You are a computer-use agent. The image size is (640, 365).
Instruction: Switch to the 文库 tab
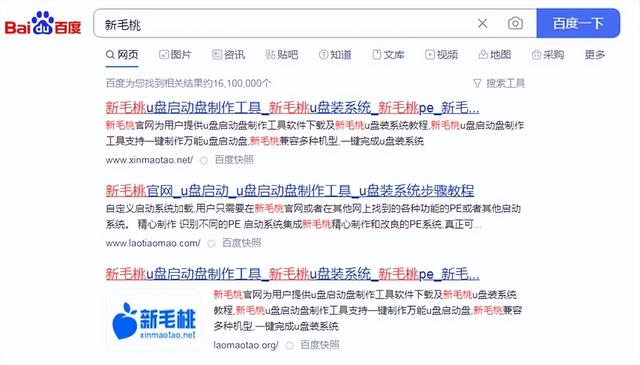pyautogui.click(x=388, y=55)
